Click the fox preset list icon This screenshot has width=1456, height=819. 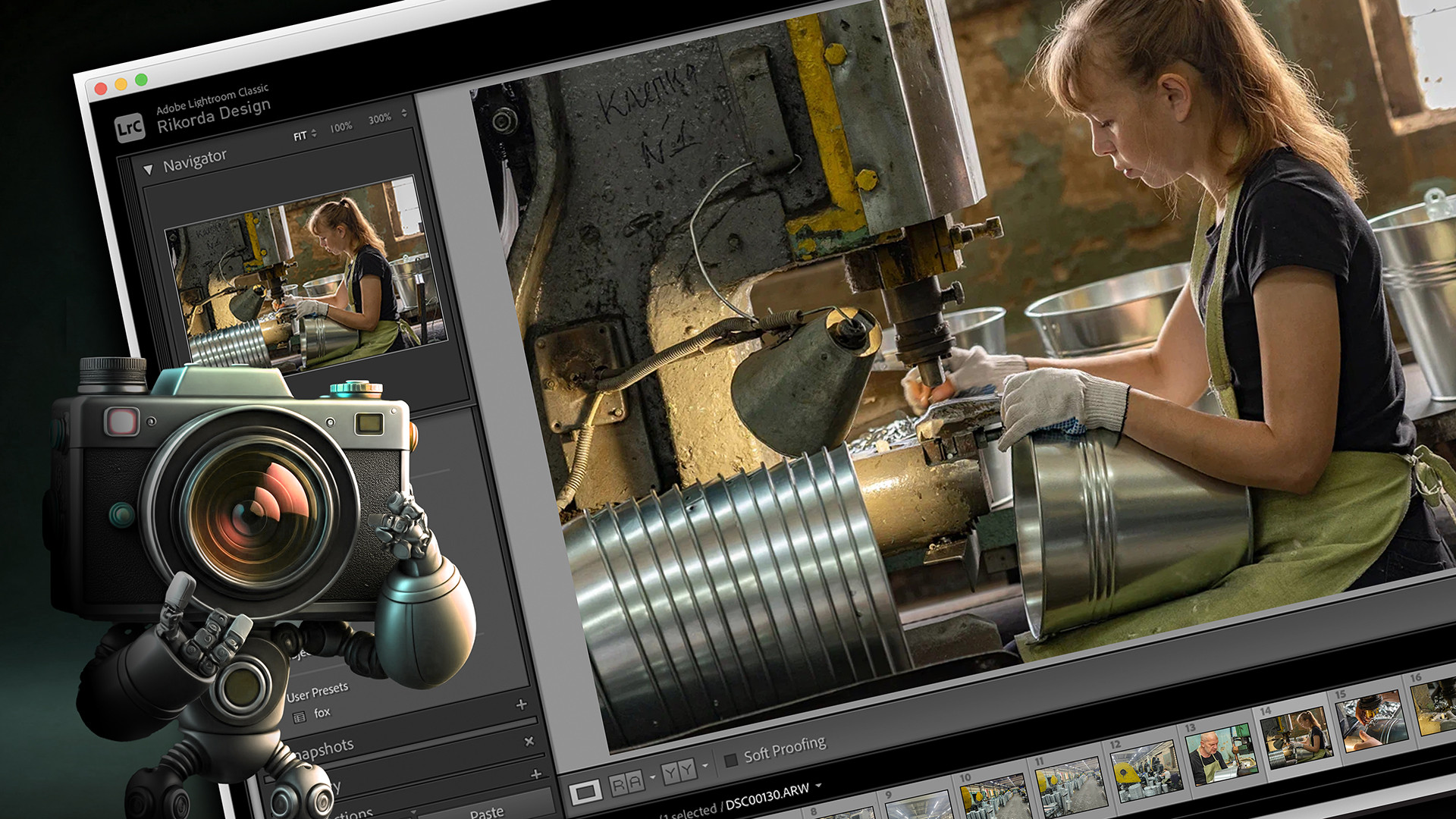coord(300,717)
